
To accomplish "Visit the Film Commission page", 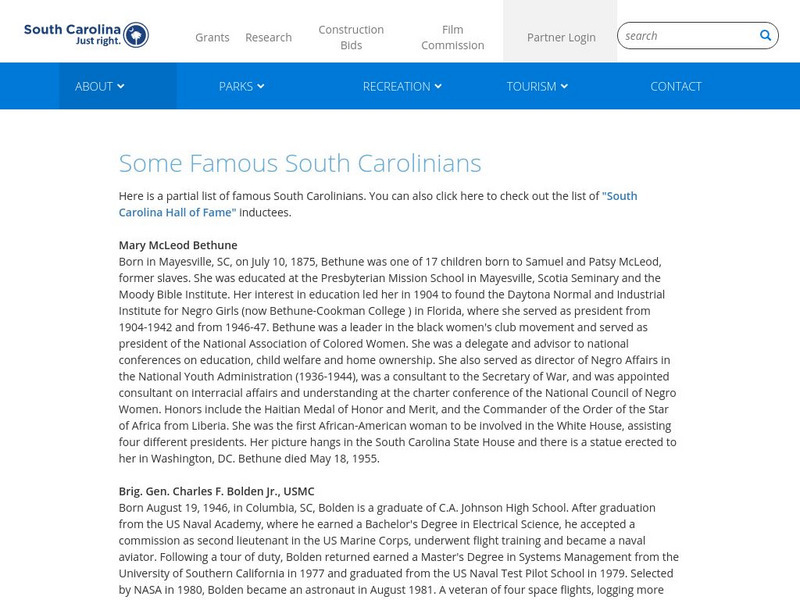I will point(452,37).
